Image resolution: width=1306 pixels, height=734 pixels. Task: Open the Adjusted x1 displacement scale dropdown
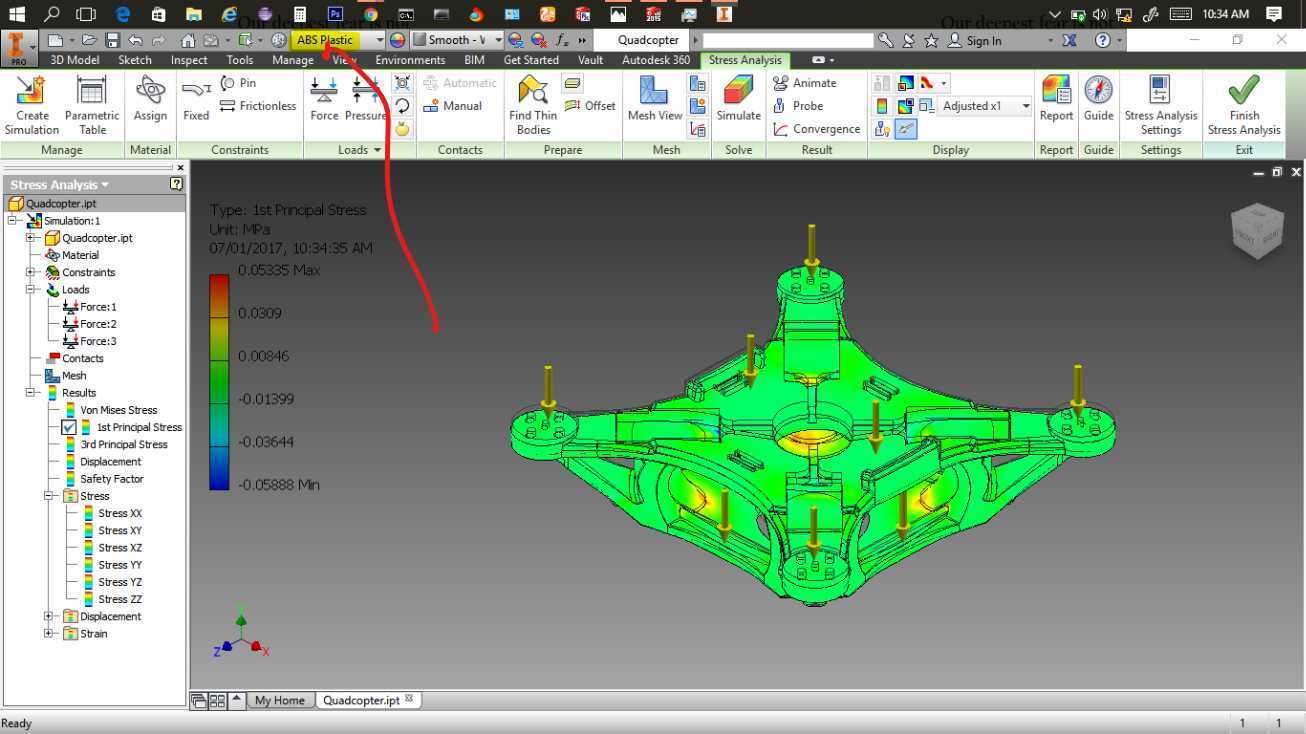click(x=1025, y=106)
